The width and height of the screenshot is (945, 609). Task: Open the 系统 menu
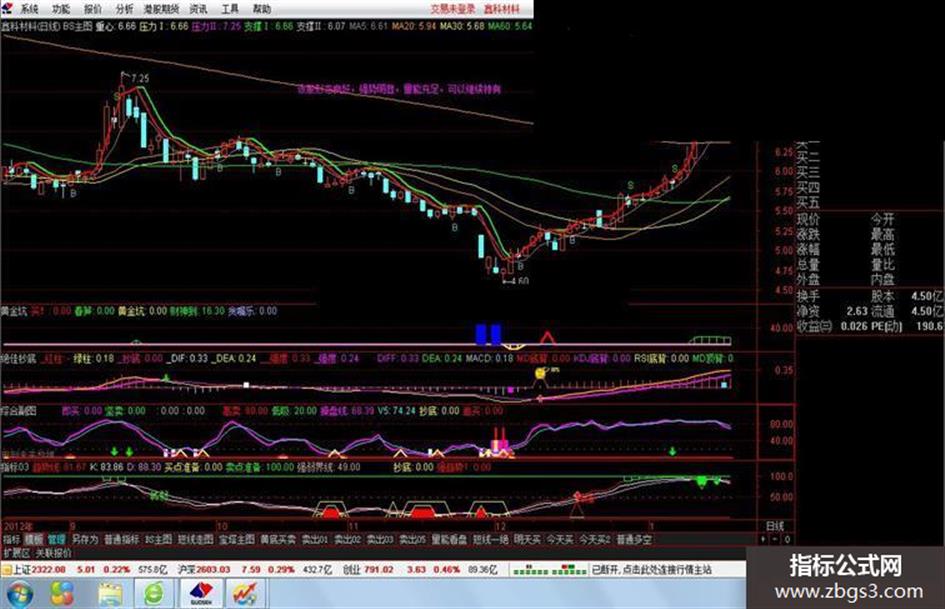[29, 8]
